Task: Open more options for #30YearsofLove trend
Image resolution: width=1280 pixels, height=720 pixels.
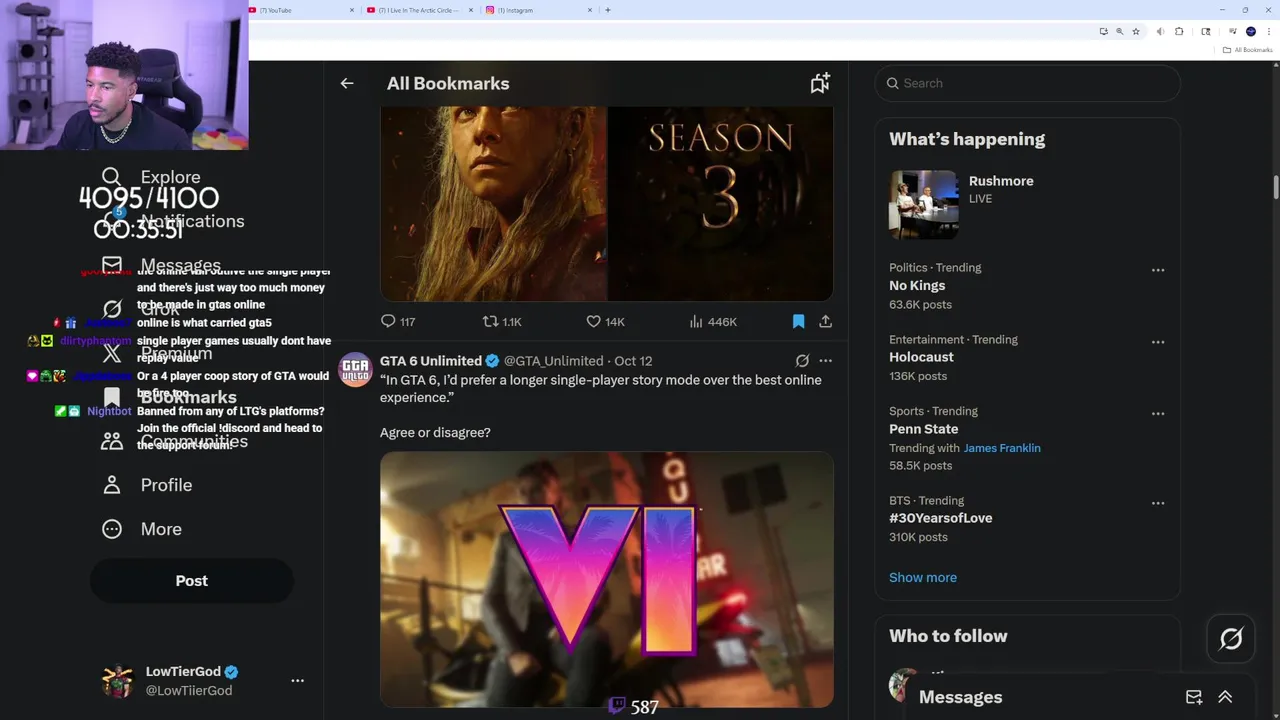Action: tap(1158, 503)
